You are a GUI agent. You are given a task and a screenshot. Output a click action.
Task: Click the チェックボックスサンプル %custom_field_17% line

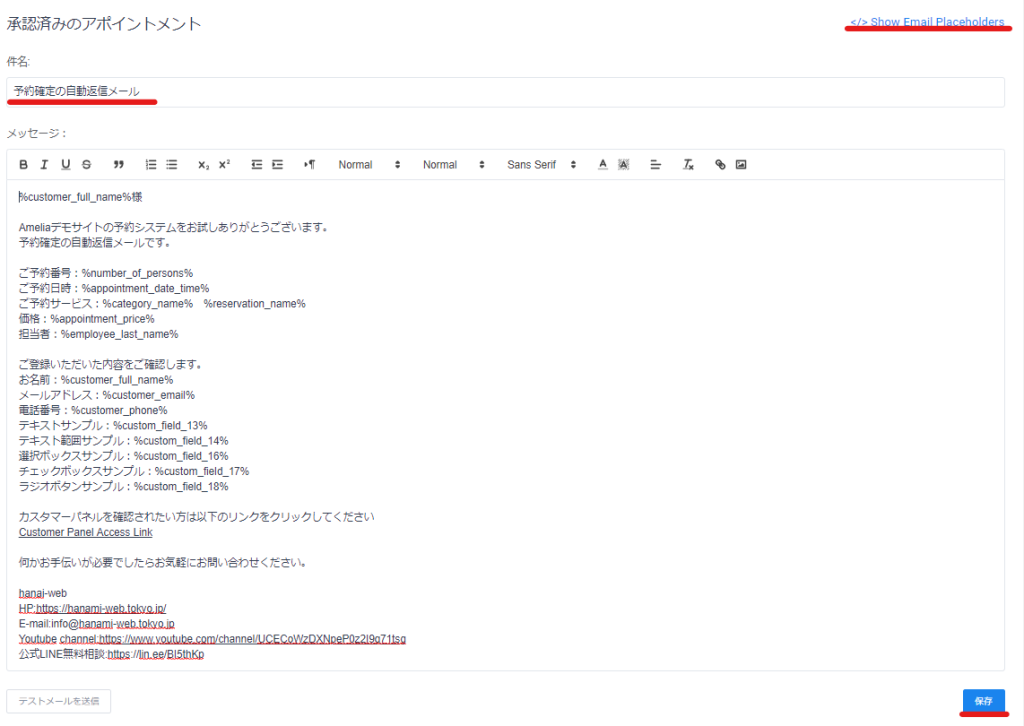click(x=134, y=471)
